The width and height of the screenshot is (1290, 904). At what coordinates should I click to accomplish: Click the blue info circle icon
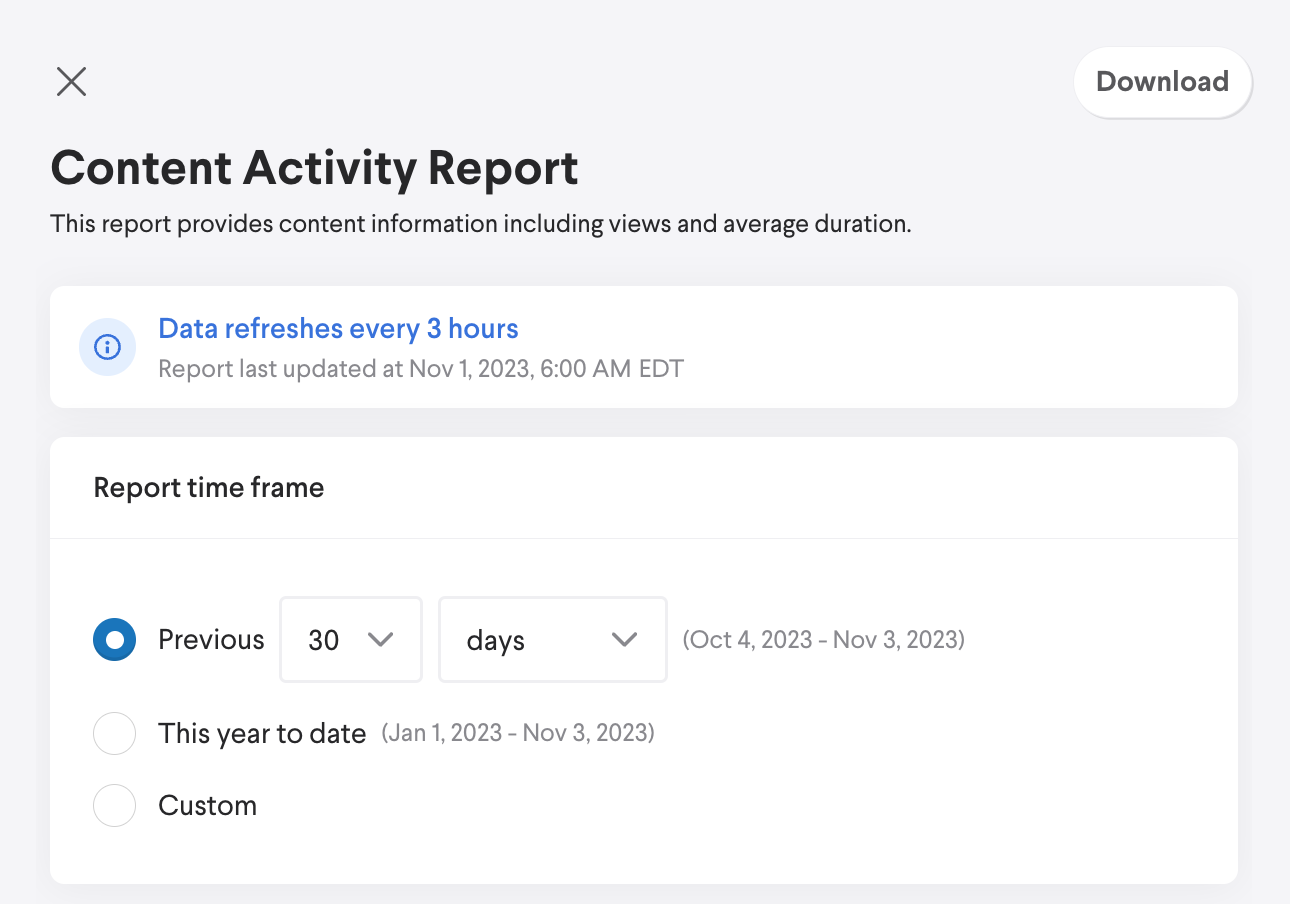point(107,347)
